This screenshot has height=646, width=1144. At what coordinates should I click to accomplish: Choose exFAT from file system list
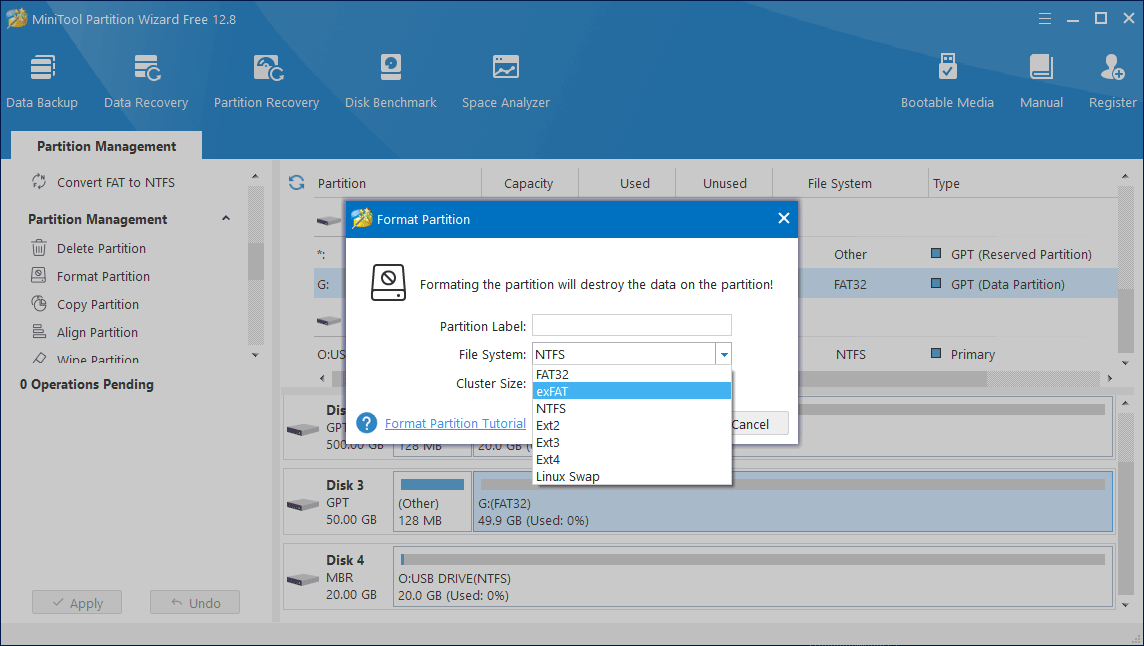click(632, 391)
